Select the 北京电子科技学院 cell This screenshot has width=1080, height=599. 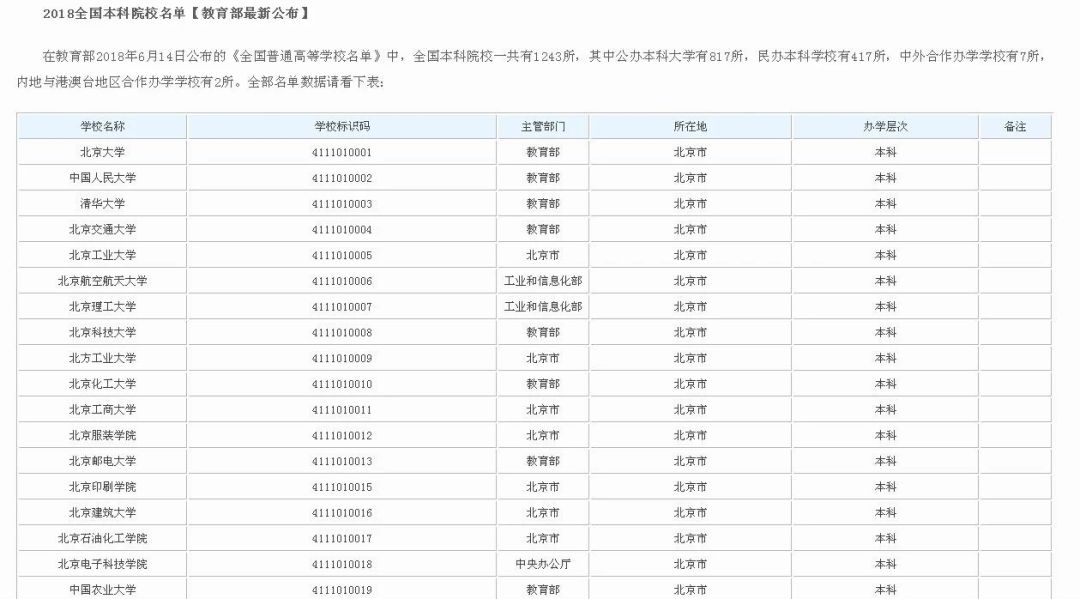tap(102, 564)
